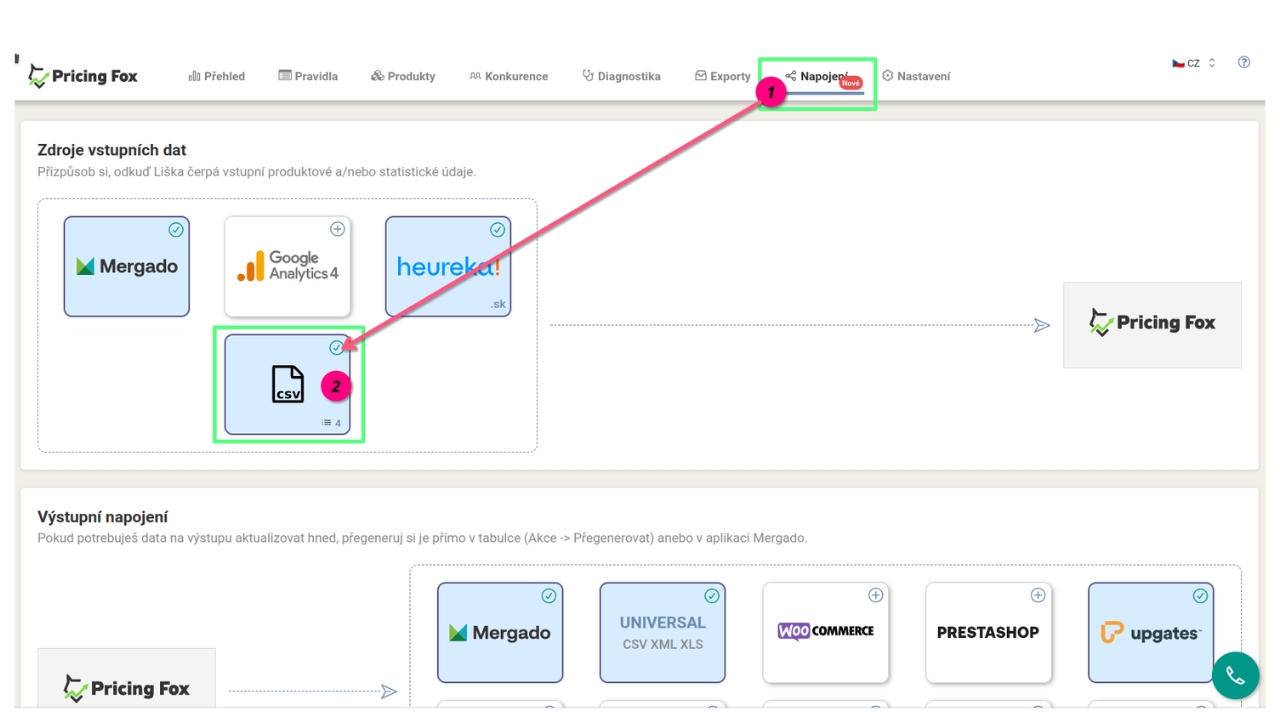
Task: Click the Pricing Fox logo in header
Action: point(83,76)
